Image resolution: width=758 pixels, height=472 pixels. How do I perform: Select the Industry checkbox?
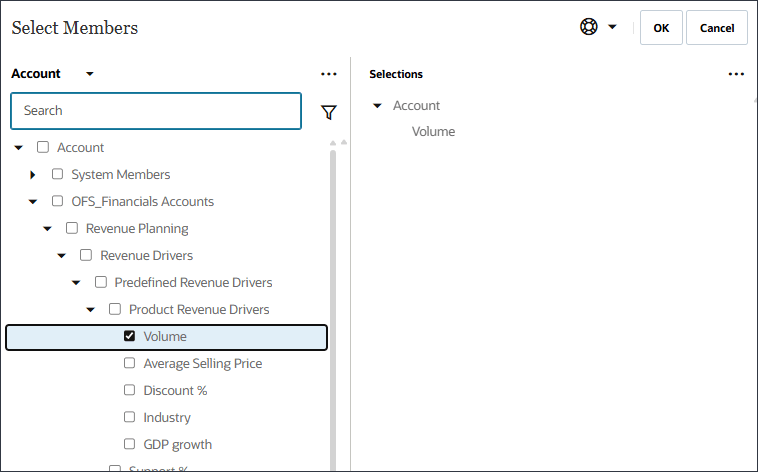pyautogui.click(x=129, y=417)
